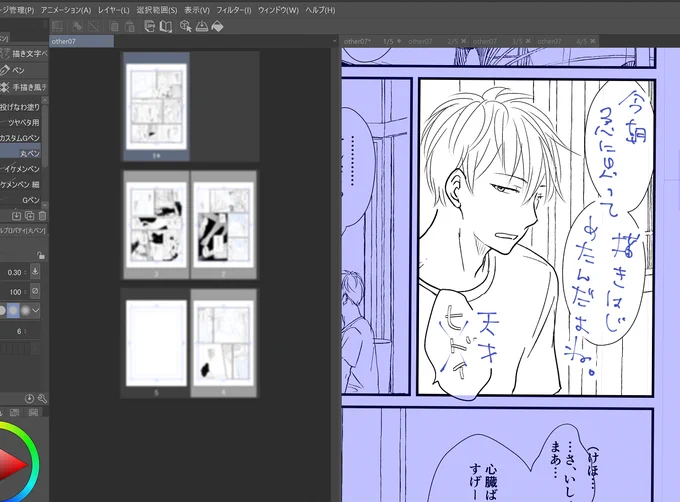Image resolution: width=680 pixels, height=502 pixels.
Task: Select page 2 thumbnail in page manager
Action: (224, 225)
